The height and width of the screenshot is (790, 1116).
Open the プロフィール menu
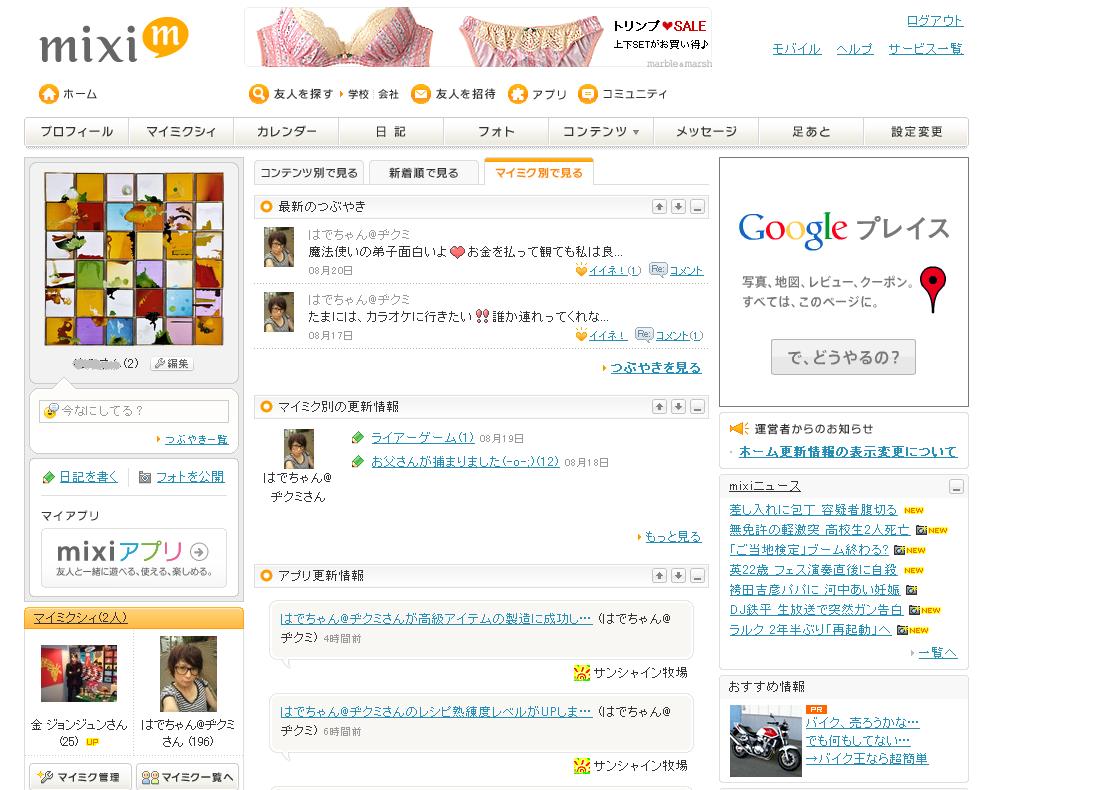pyautogui.click(x=77, y=132)
